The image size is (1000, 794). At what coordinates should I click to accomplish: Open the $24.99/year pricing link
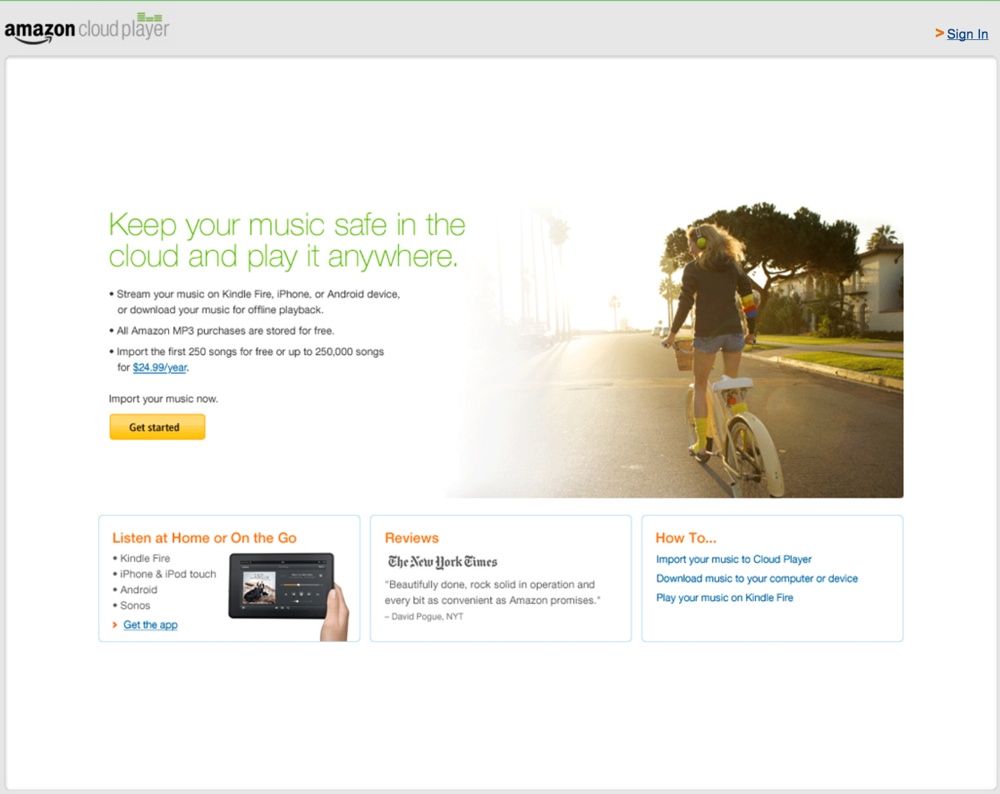pos(160,367)
